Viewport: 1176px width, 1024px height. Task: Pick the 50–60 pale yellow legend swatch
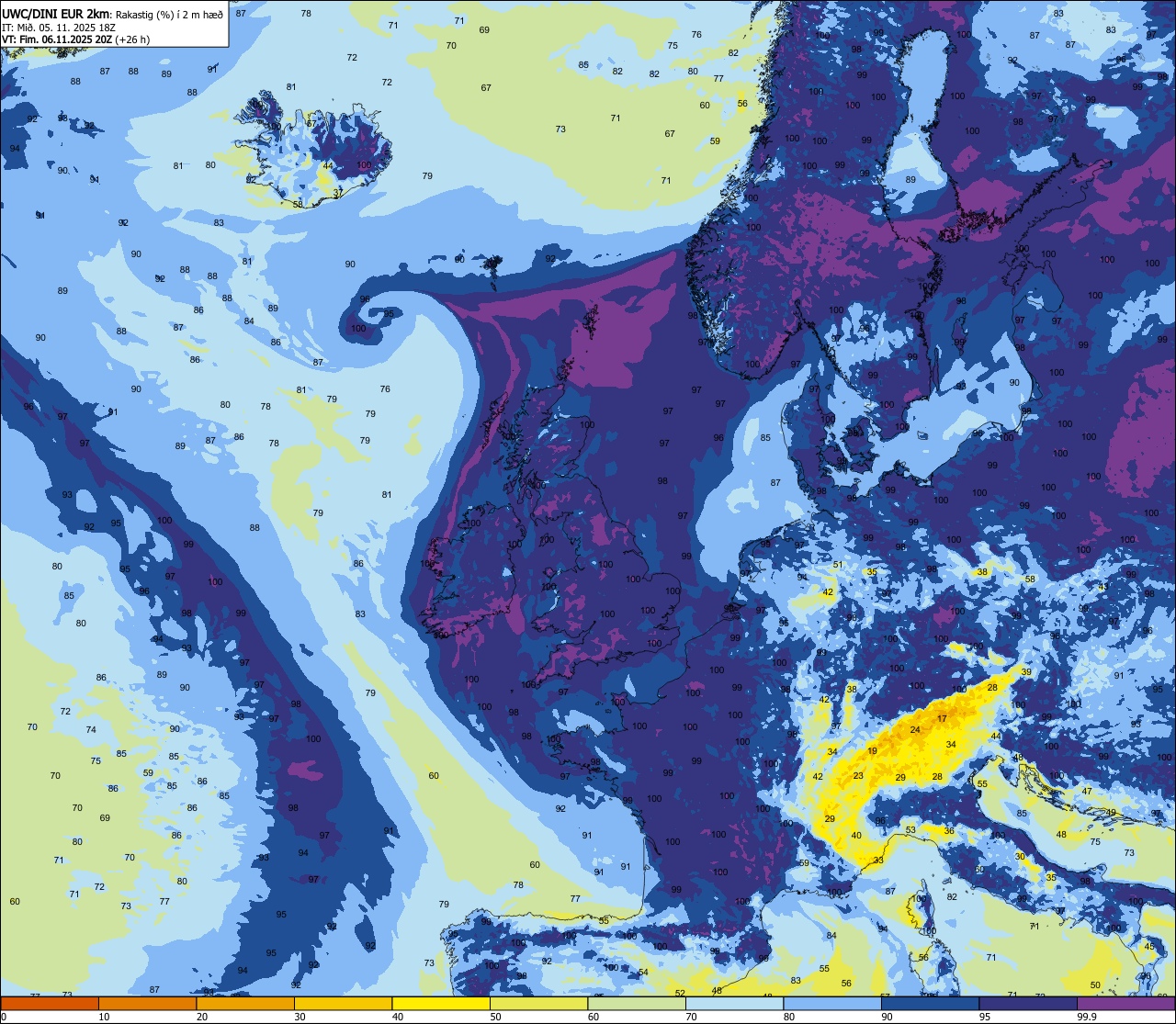[x=538, y=1004]
